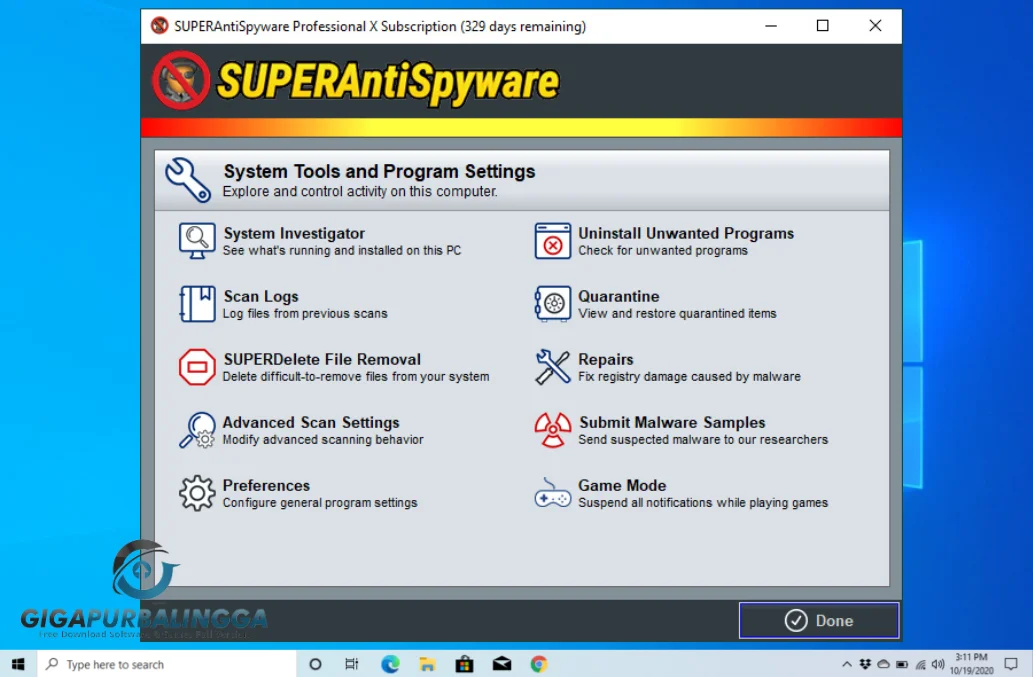This screenshot has width=1033, height=677.
Task: Click the Dropbox tray icon
Action: point(865,664)
